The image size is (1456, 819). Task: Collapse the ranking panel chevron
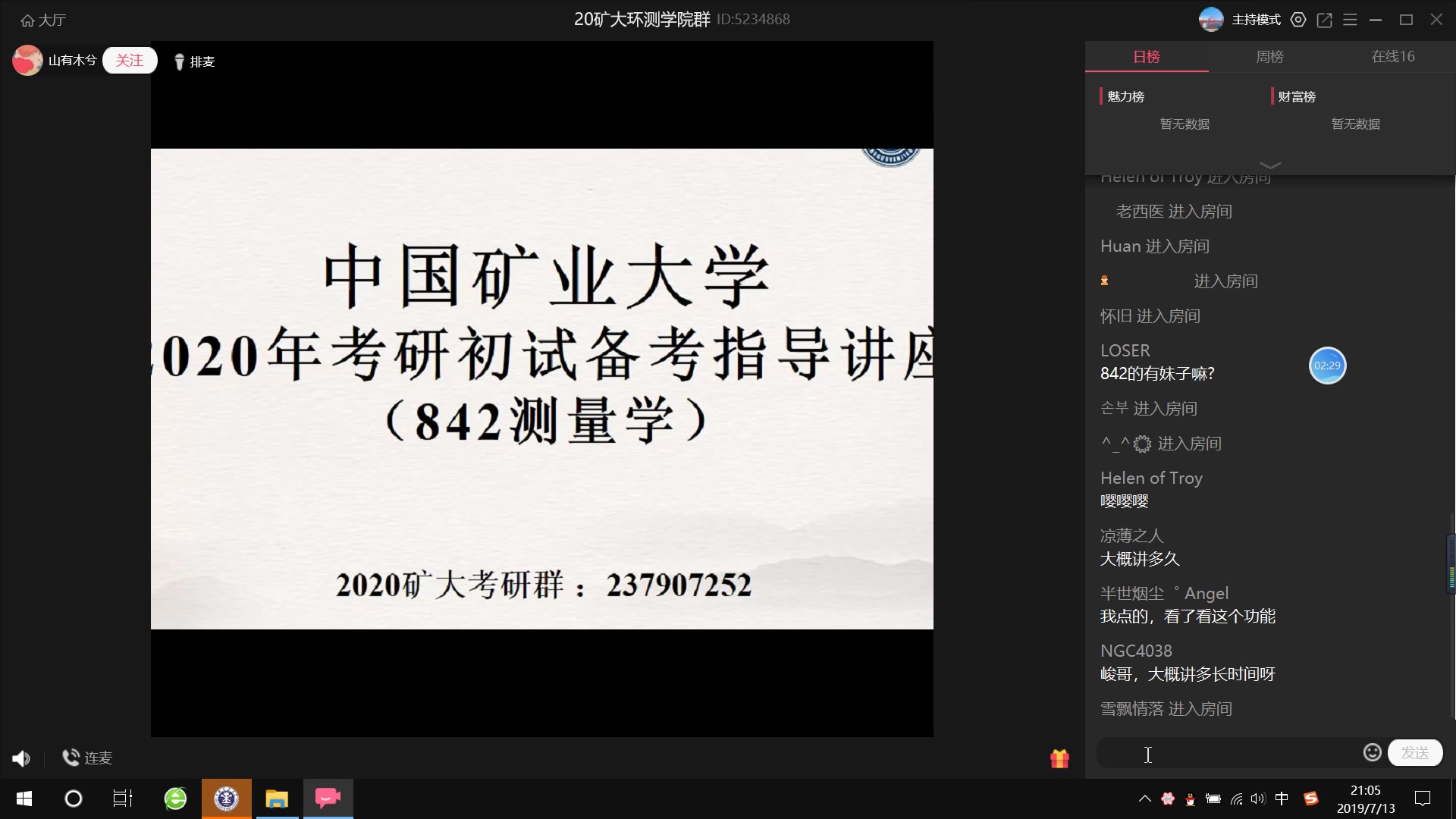point(1270,165)
